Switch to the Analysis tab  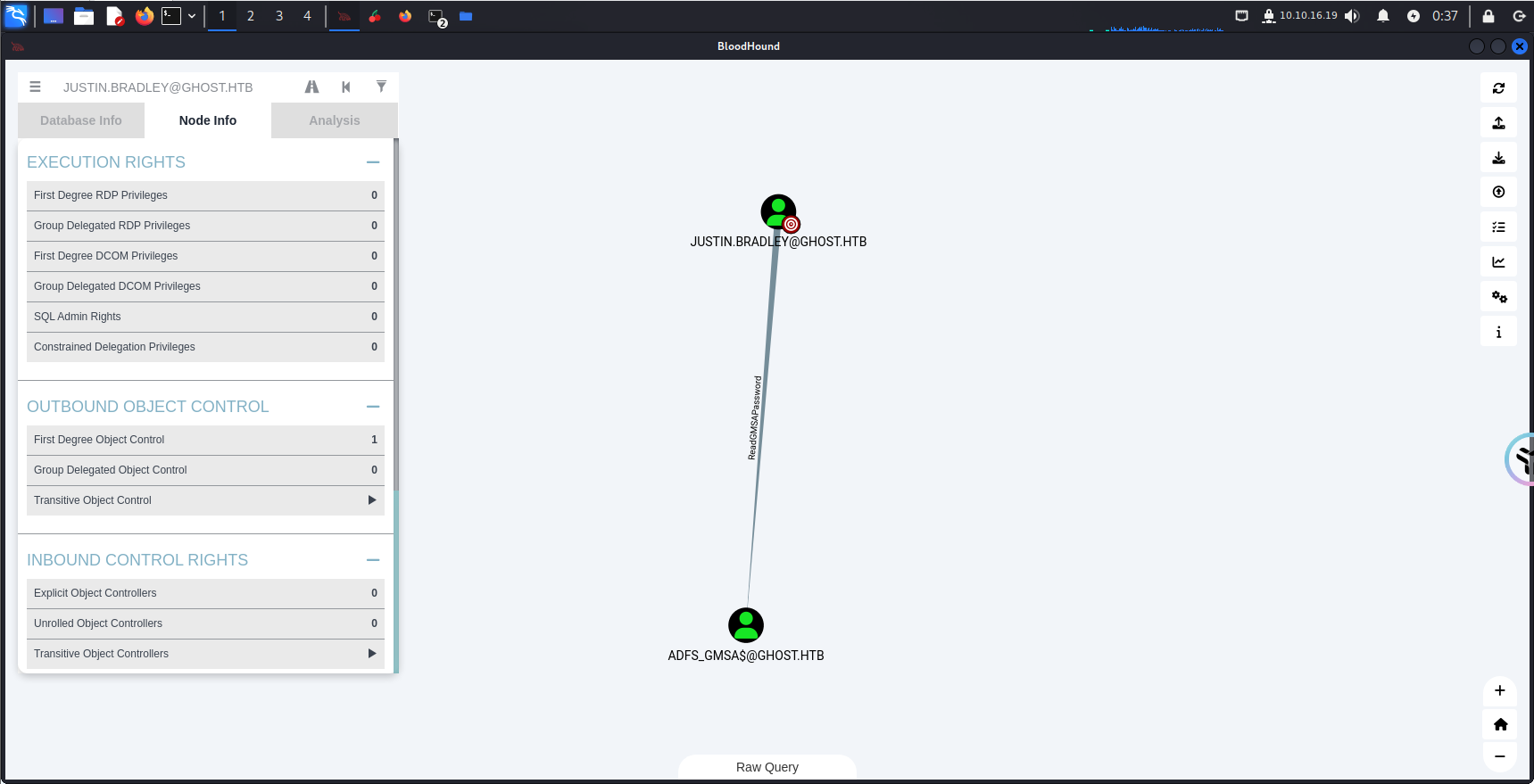coord(335,120)
